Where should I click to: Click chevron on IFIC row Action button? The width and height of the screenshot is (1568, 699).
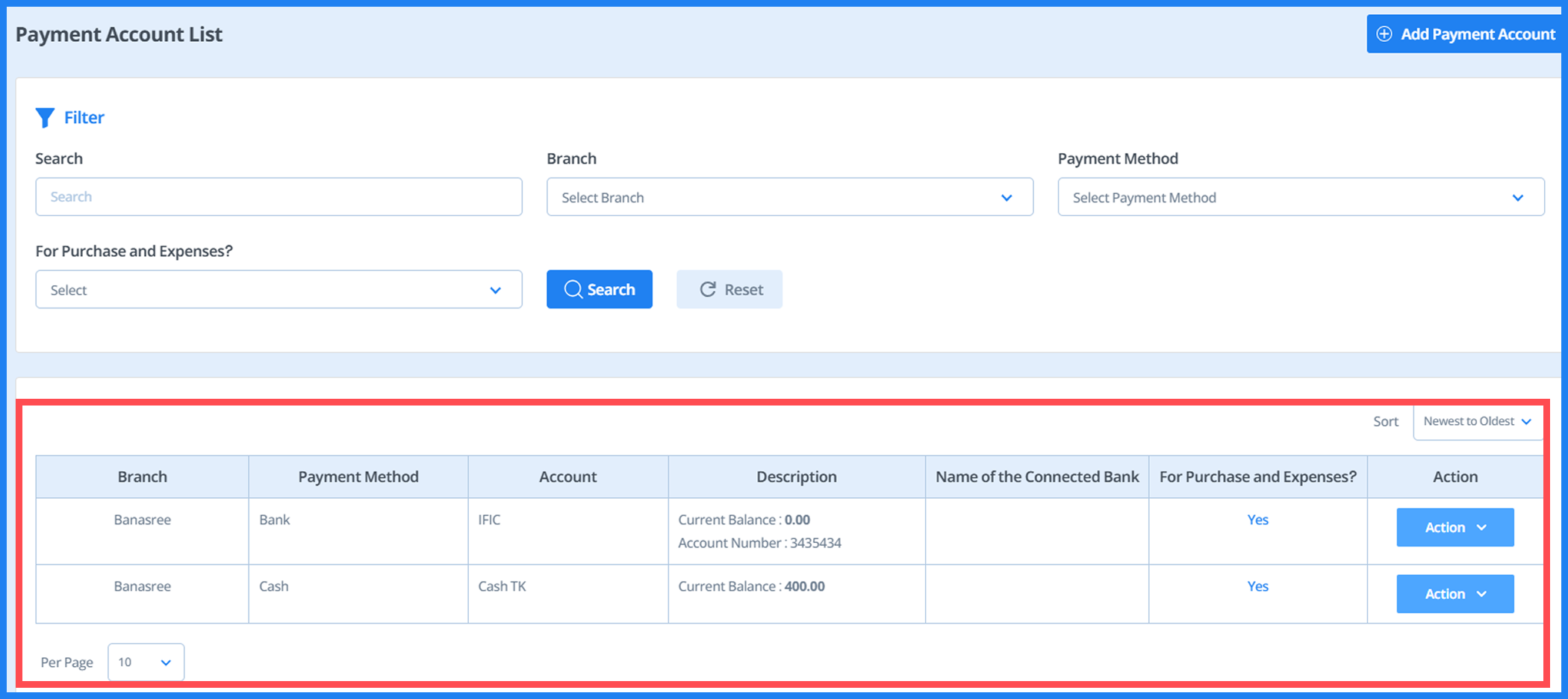pyautogui.click(x=1481, y=528)
